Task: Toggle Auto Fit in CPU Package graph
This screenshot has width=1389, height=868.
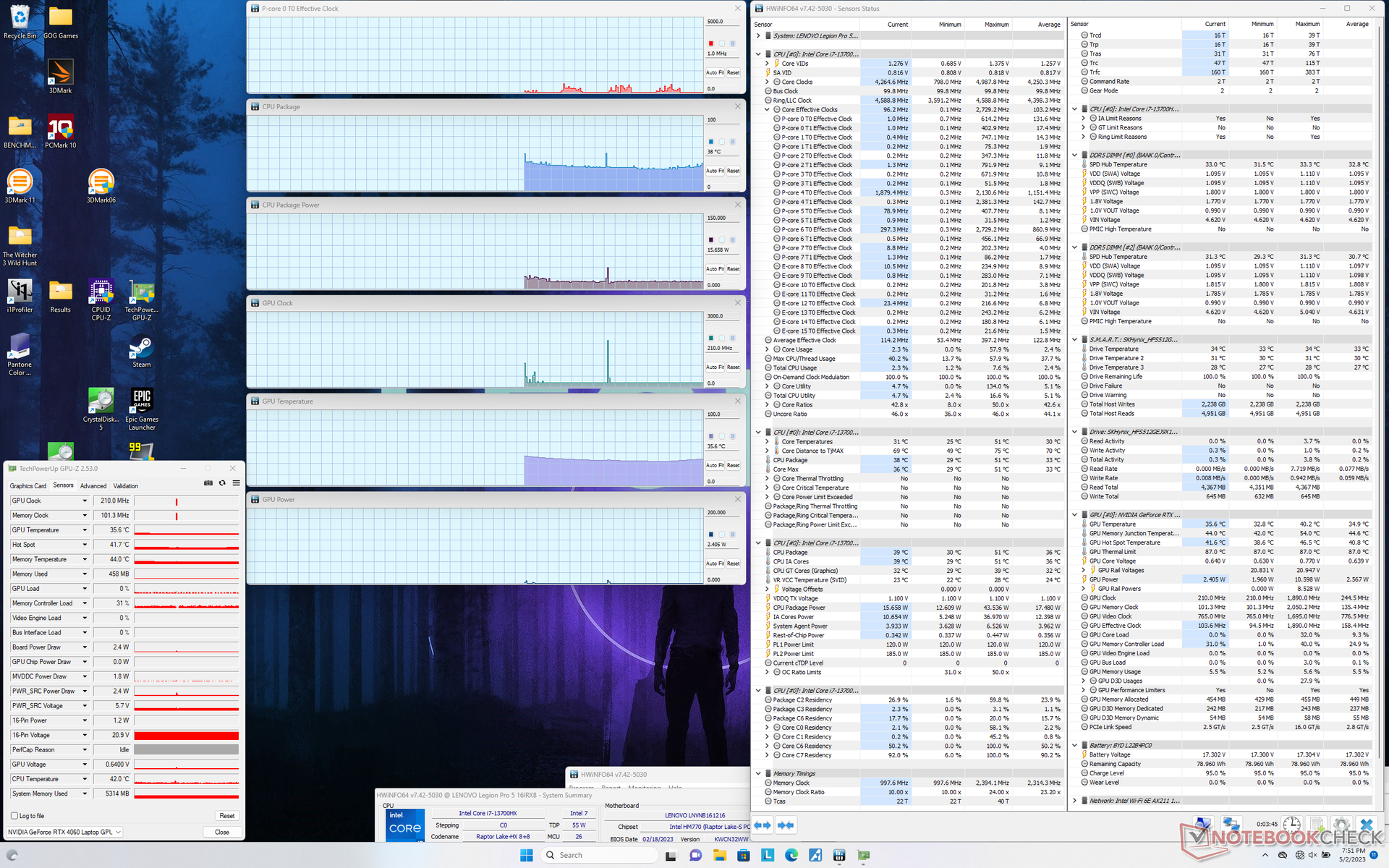Action: (x=715, y=171)
